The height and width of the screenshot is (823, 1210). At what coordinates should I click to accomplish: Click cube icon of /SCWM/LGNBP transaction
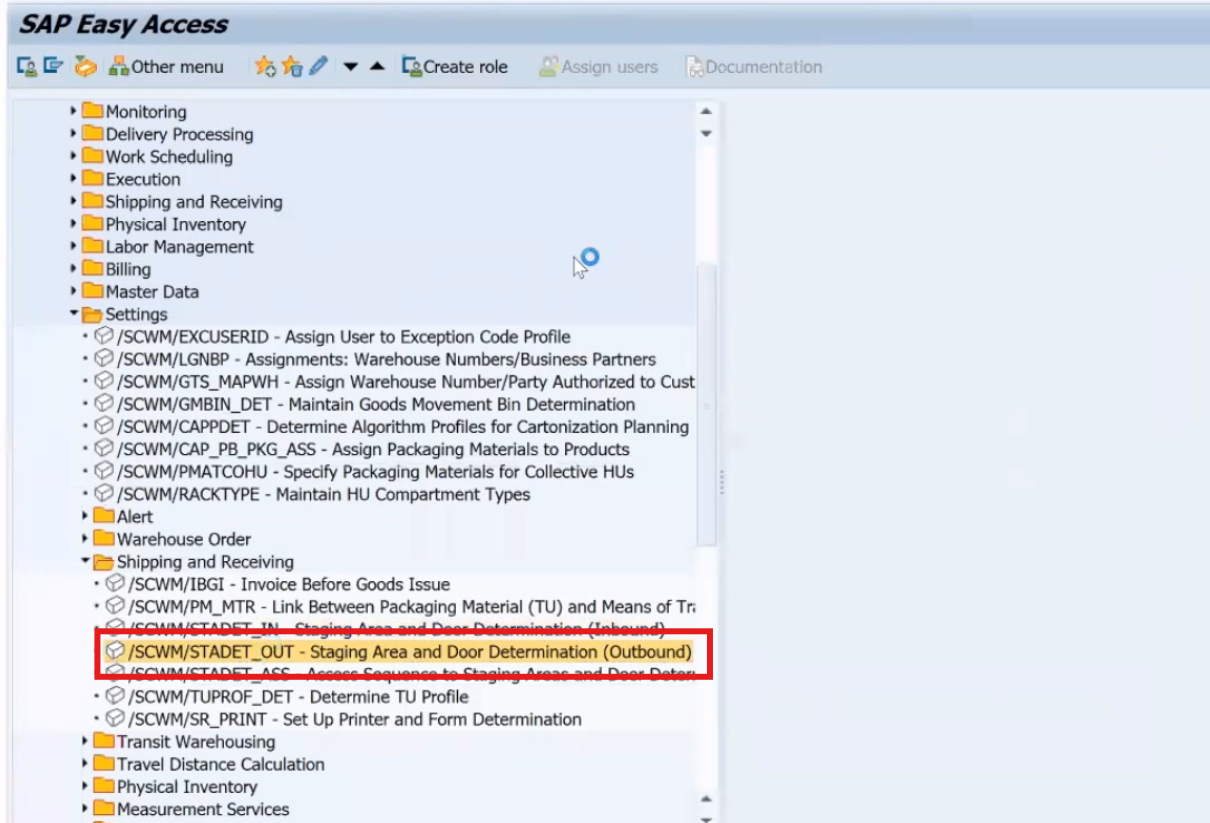click(103, 359)
